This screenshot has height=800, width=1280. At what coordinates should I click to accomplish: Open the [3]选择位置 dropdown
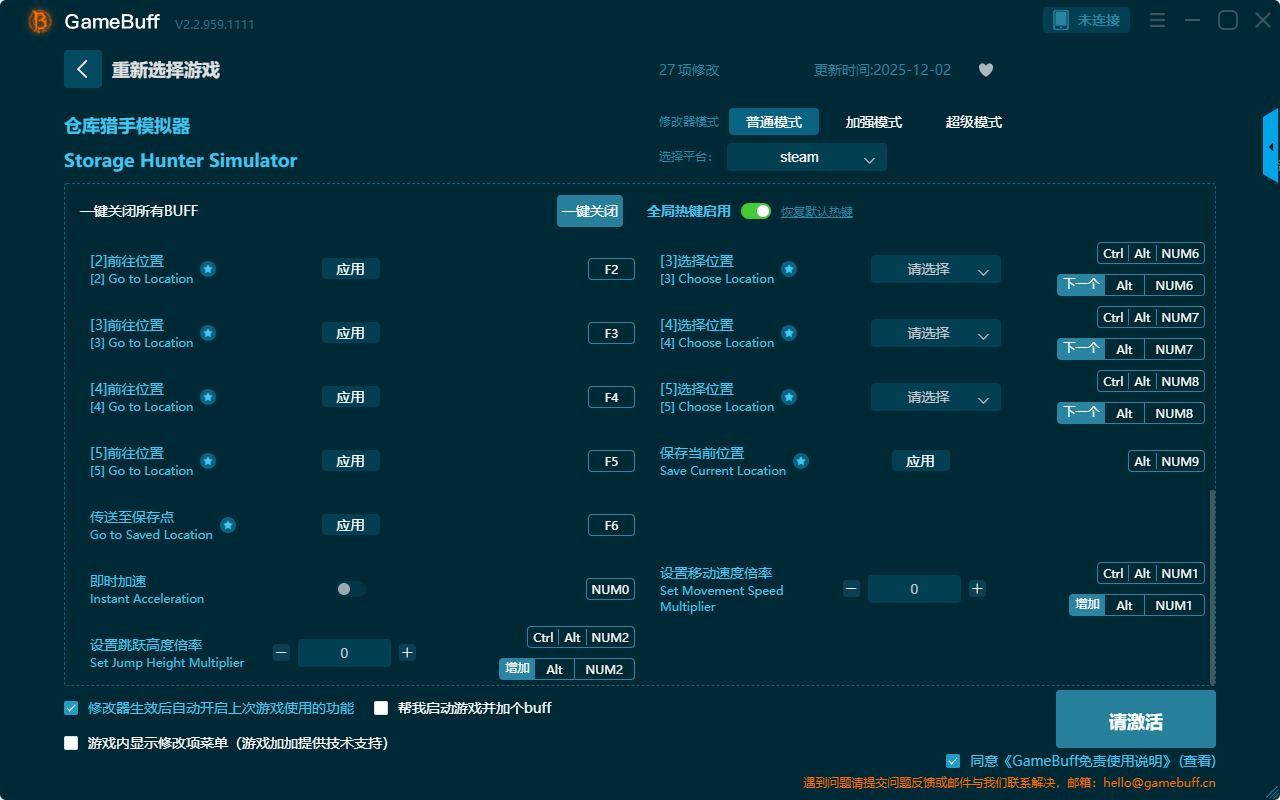pyautogui.click(x=935, y=269)
